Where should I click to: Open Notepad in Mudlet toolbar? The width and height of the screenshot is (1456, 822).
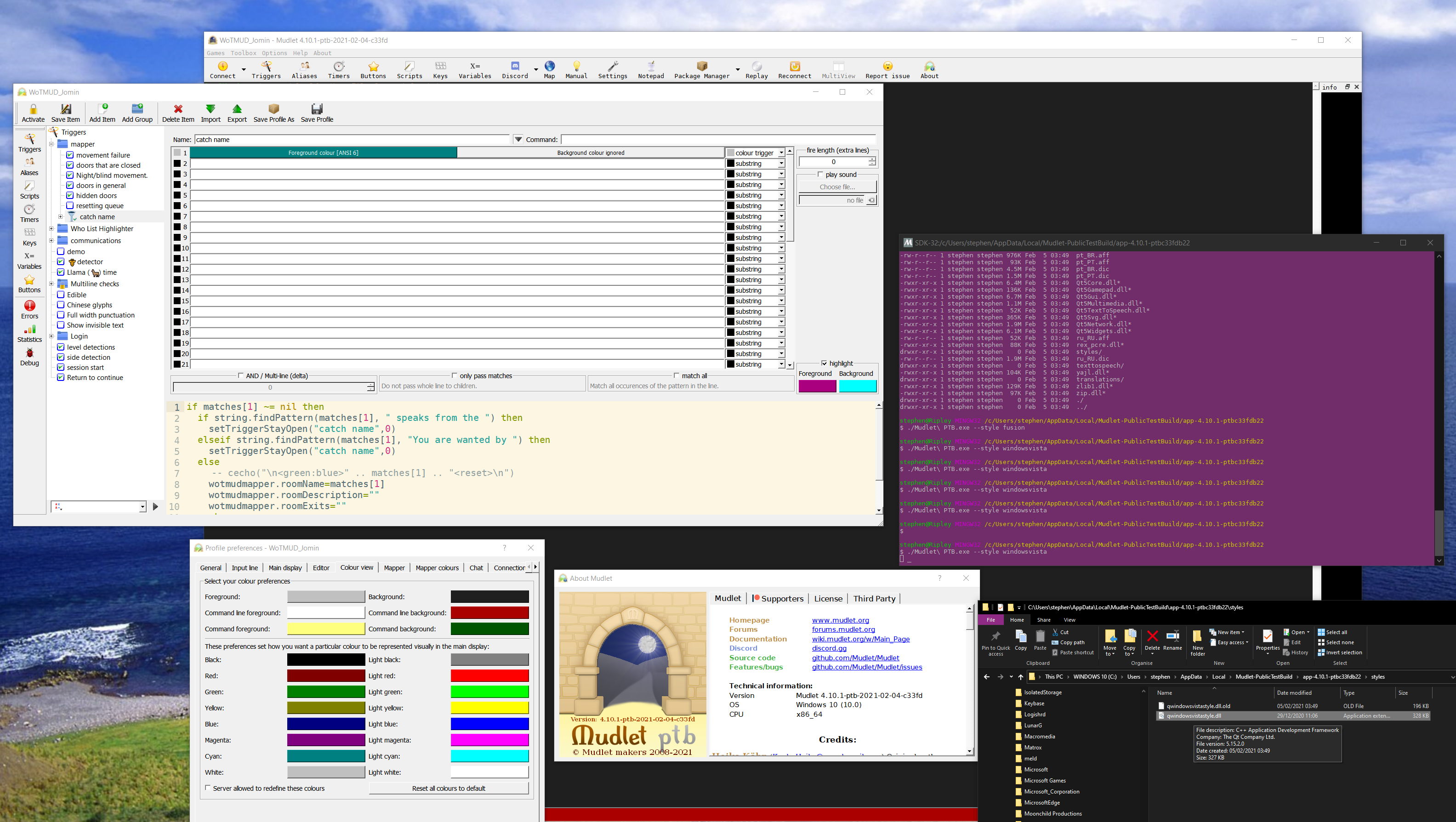[651, 70]
